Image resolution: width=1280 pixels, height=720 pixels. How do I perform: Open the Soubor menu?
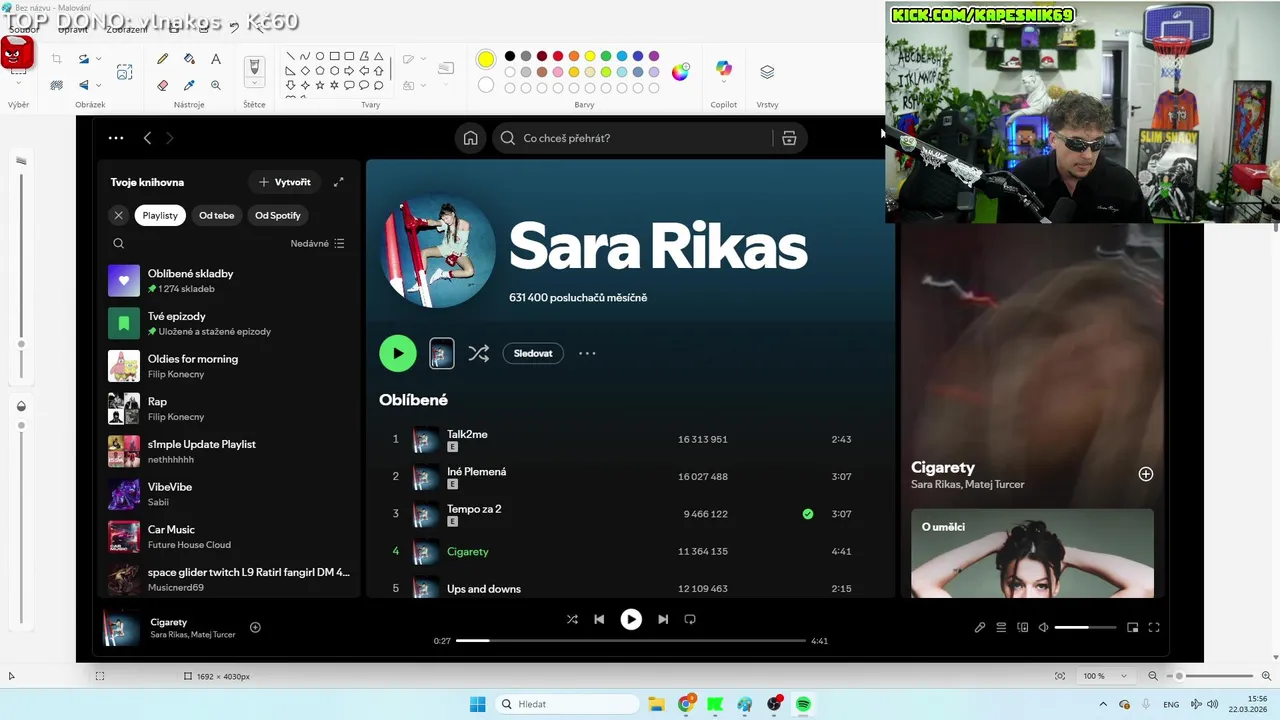point(24,29)
